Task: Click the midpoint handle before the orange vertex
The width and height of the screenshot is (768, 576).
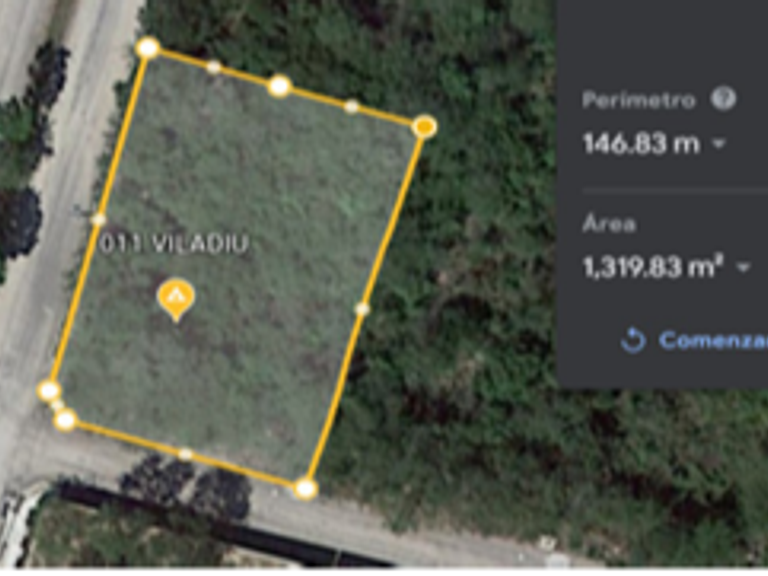Action: pyautogui.click(x=352, y=106)
